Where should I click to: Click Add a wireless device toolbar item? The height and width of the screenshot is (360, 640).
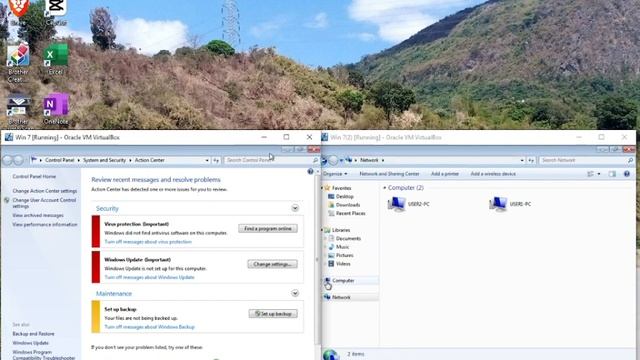493,174
